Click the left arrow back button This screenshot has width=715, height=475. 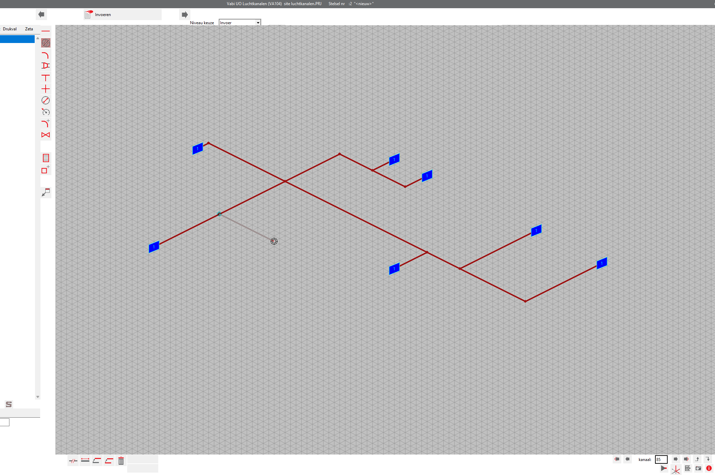pos(41,15)
